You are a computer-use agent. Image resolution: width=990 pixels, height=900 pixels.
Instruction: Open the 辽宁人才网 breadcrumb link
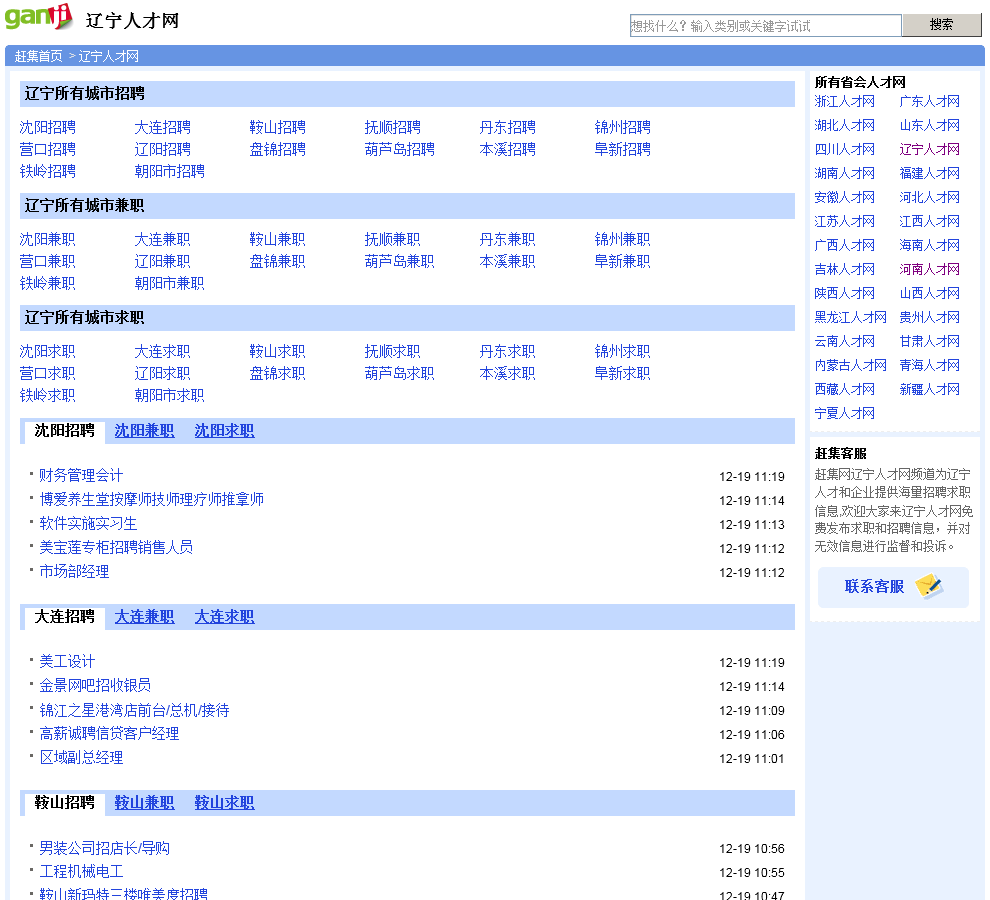click(x=109, y=56)
